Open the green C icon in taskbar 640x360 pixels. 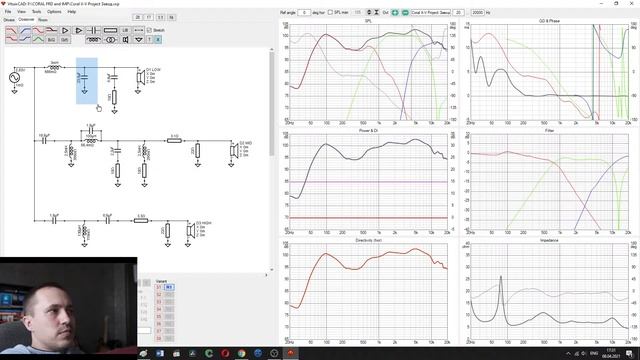click(x=209, y=353)
